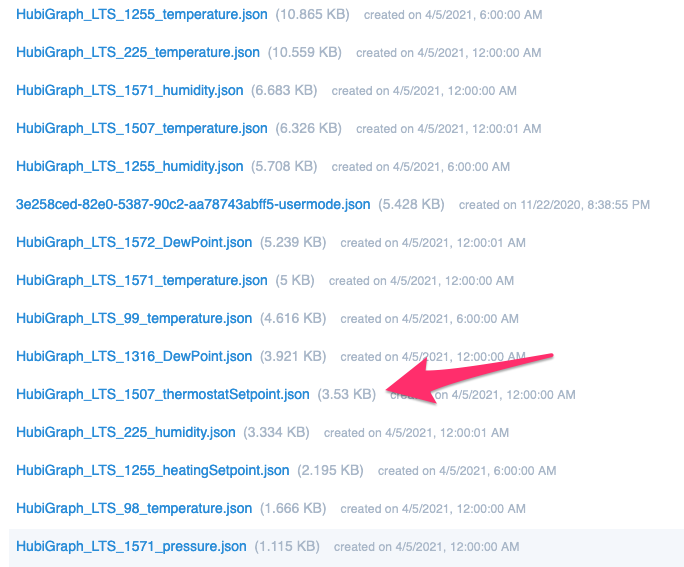The height and width of the screenshot is (567, 684).
Task: Open HubiGraph_LTS_1571_temperature.json file
Action: pyautogui.click(x=142, y=280)
